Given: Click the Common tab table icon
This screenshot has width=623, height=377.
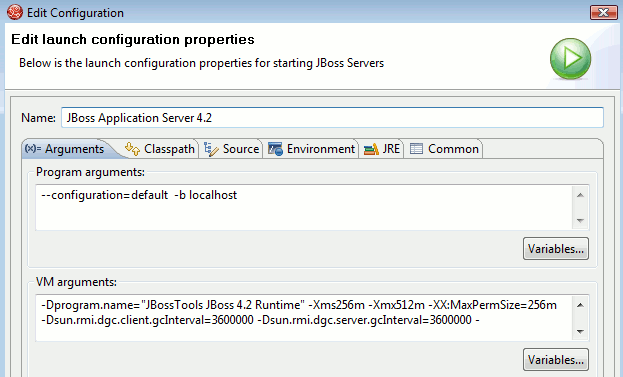Looking at the screenshot, I should (x=416, y=149).
